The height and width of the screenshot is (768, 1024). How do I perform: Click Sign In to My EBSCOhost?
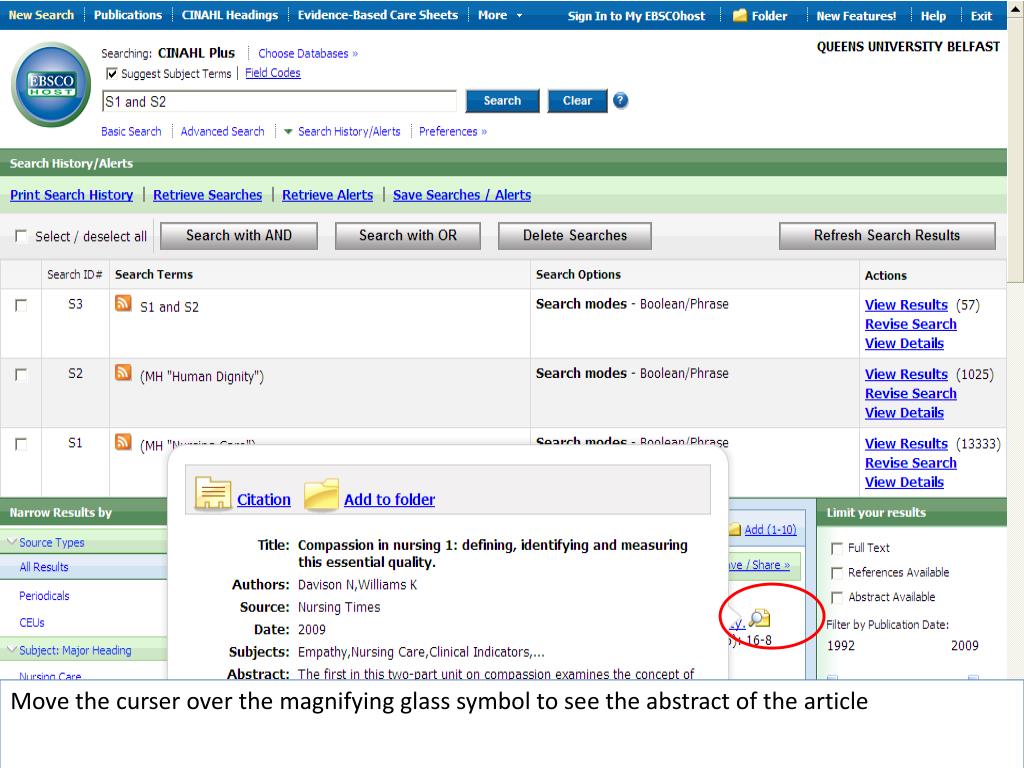tap(636, 16)
